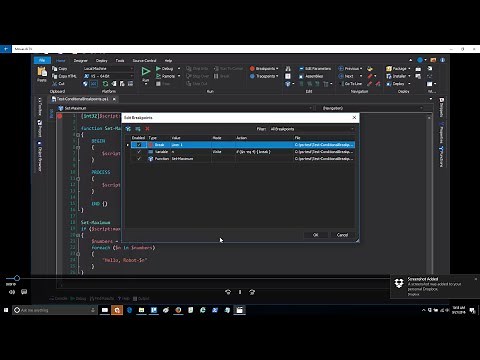Click the video progress slider handle
Image resolution: width=480 pixels, height=360 pixels.
click(x=17, y=278)
